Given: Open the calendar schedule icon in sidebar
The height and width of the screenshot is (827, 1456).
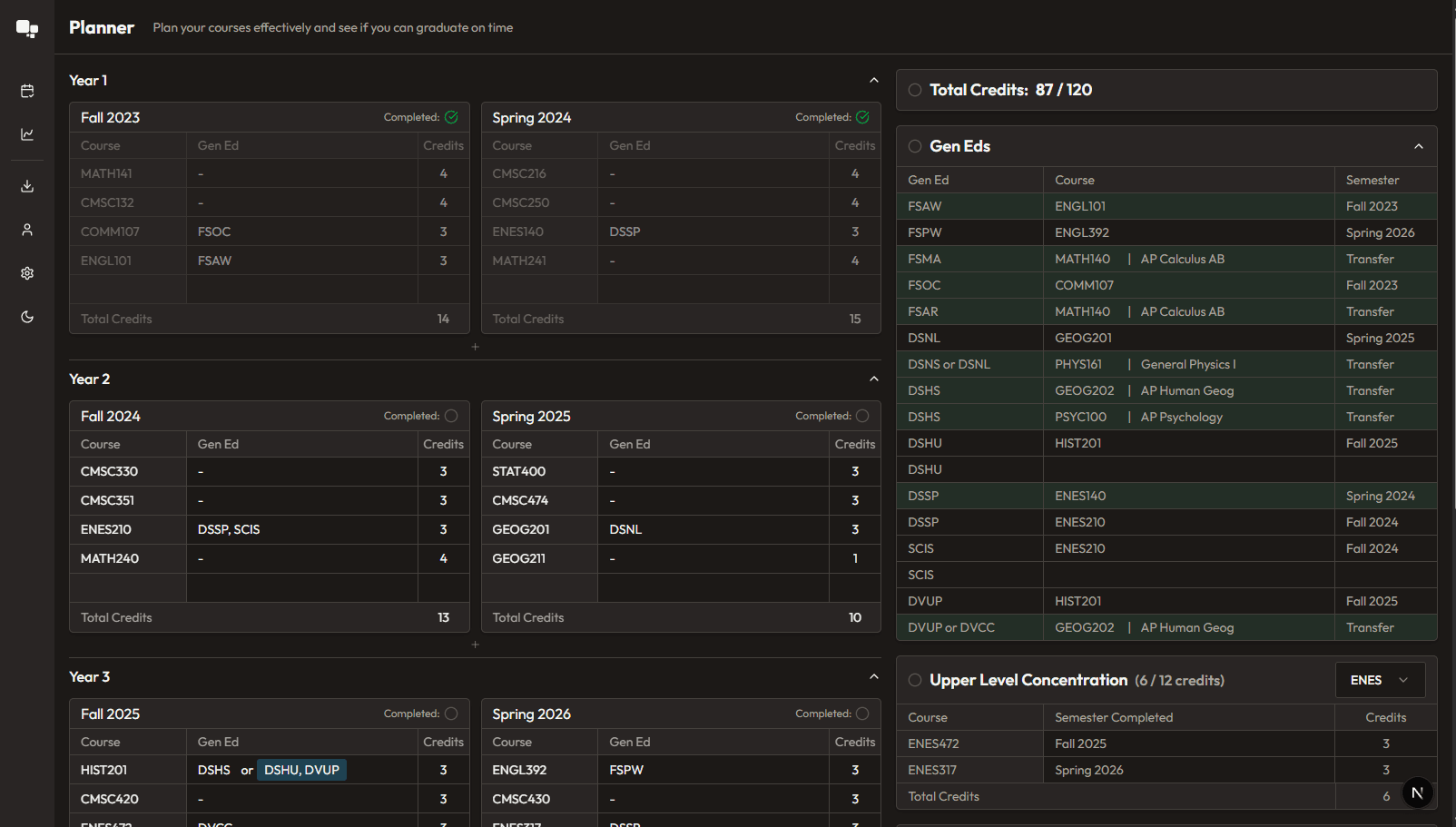Looking at the screenshot, I should pos(27,91).
